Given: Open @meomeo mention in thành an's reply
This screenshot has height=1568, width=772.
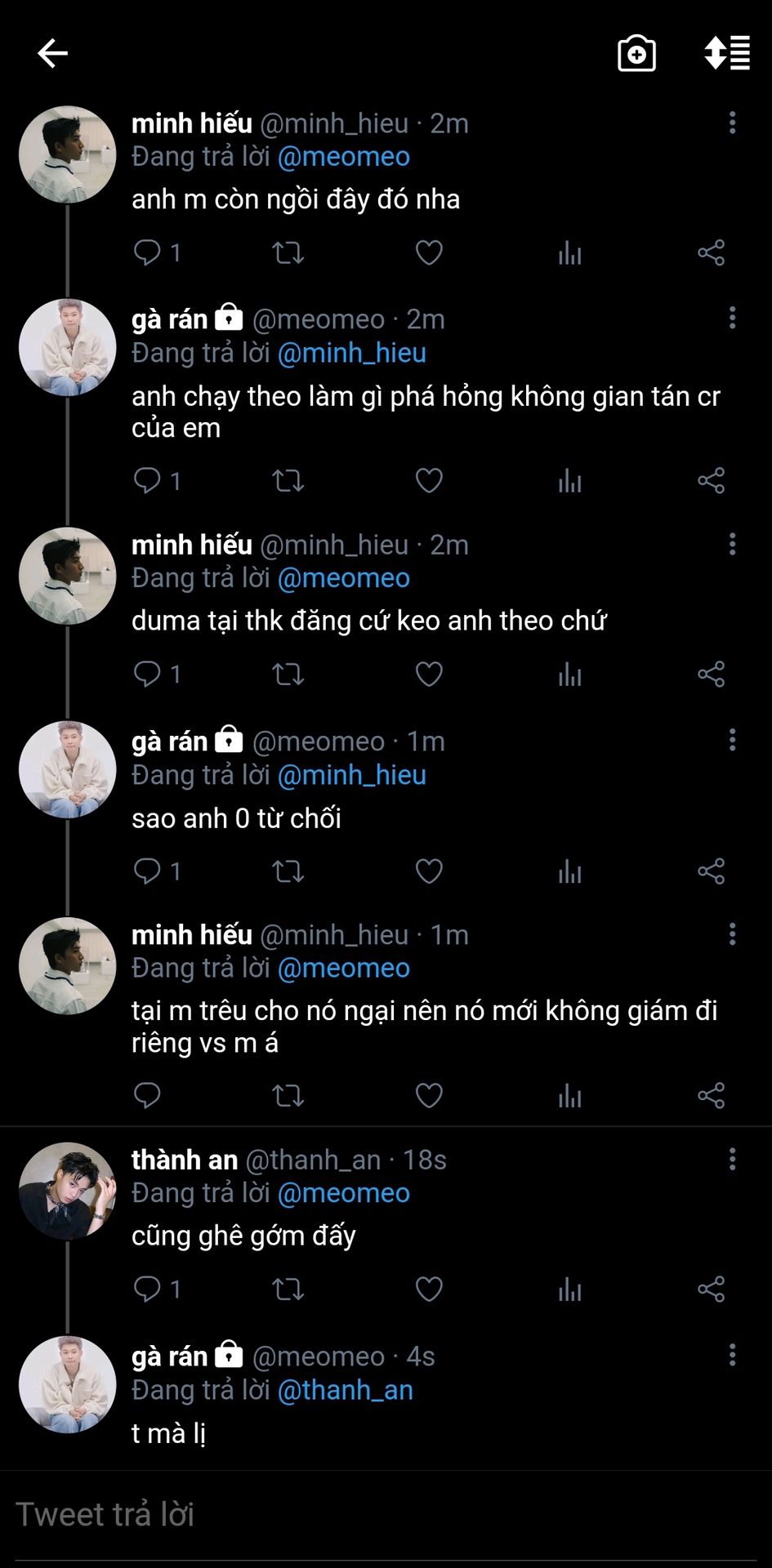Looking at the screenshot, I should point(344,1193).
